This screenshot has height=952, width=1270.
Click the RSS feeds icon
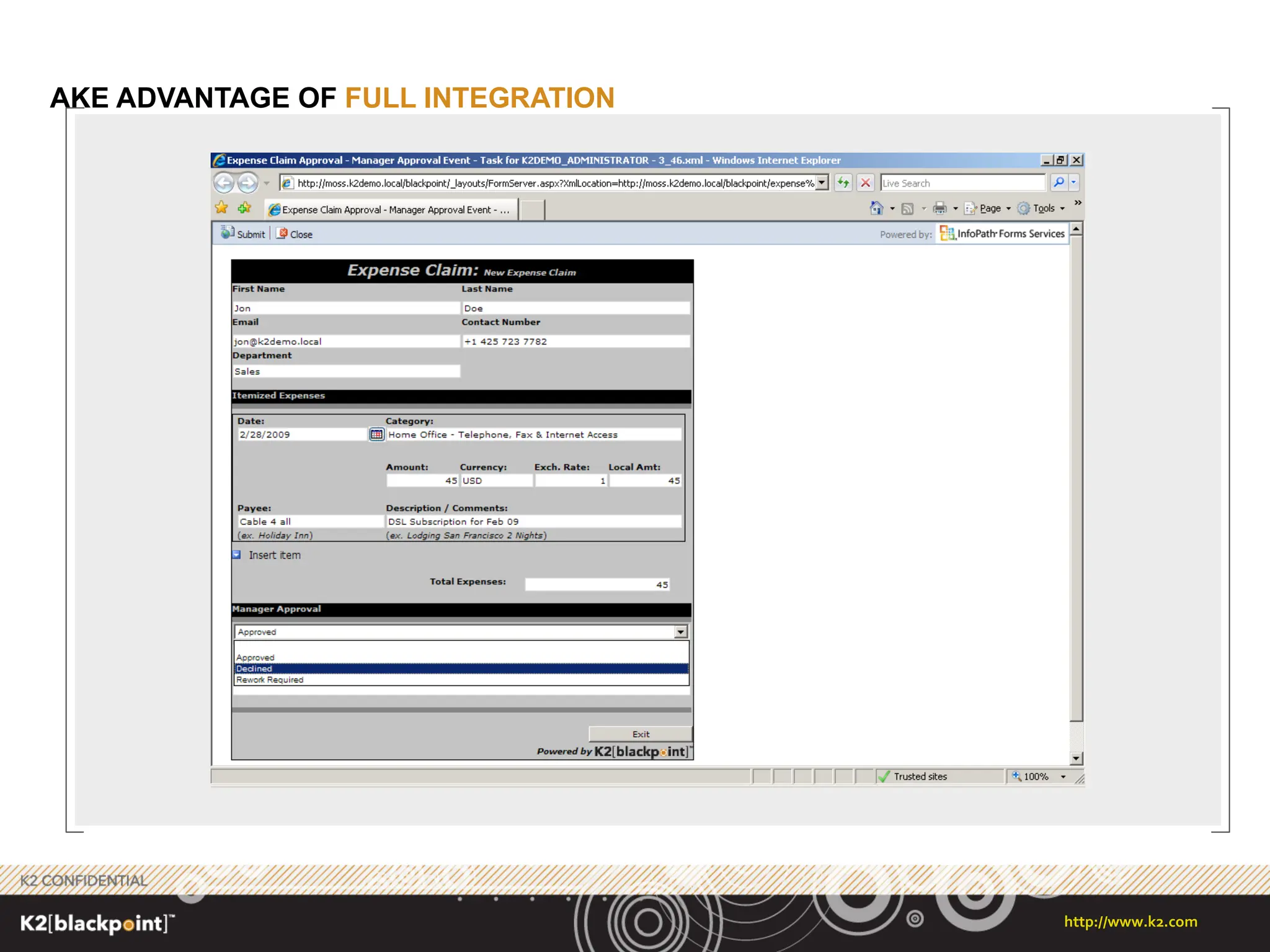(907, 209)
